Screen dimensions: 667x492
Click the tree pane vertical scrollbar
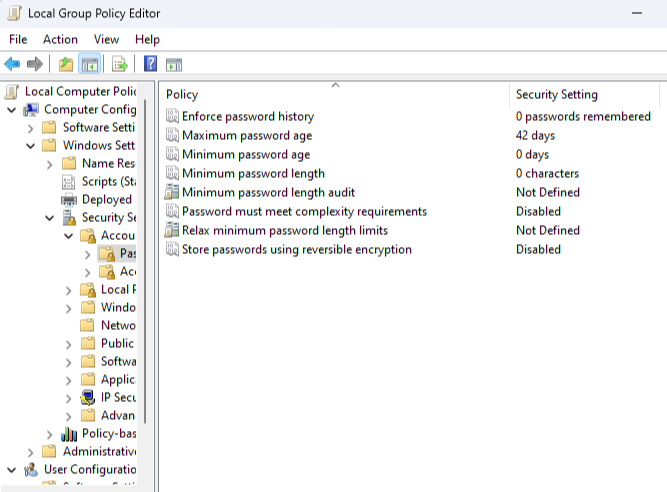point(145,262)
